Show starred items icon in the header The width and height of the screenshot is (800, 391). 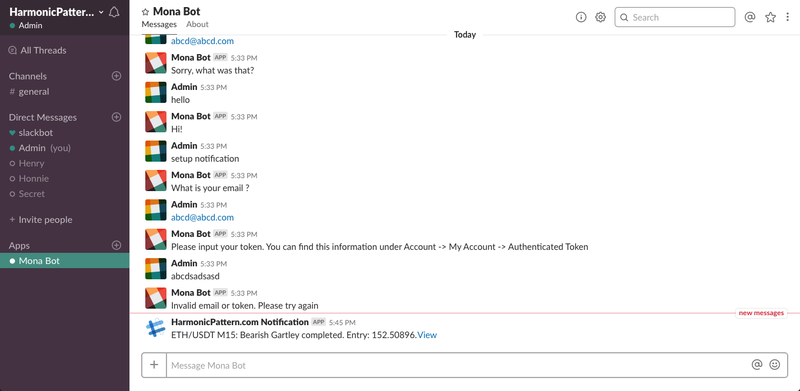770,17
